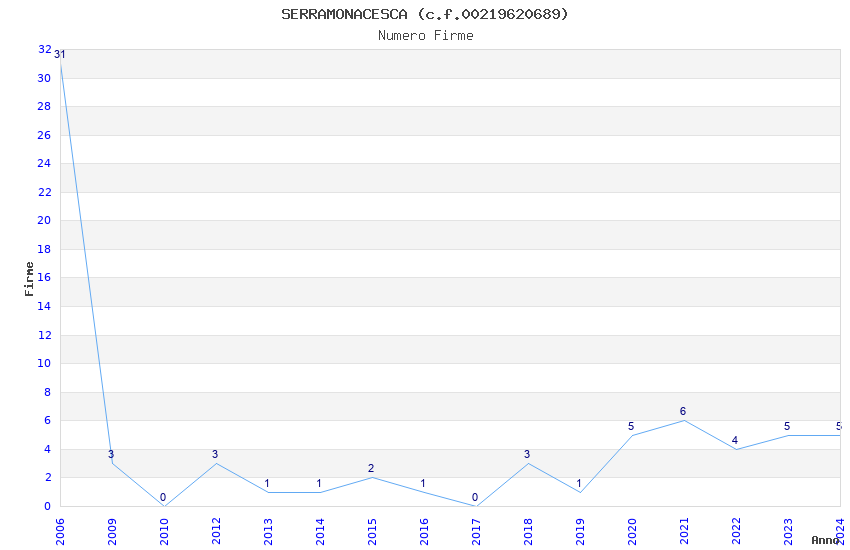
Task: Click the data point label 1 for 2014
Action: 319,483
